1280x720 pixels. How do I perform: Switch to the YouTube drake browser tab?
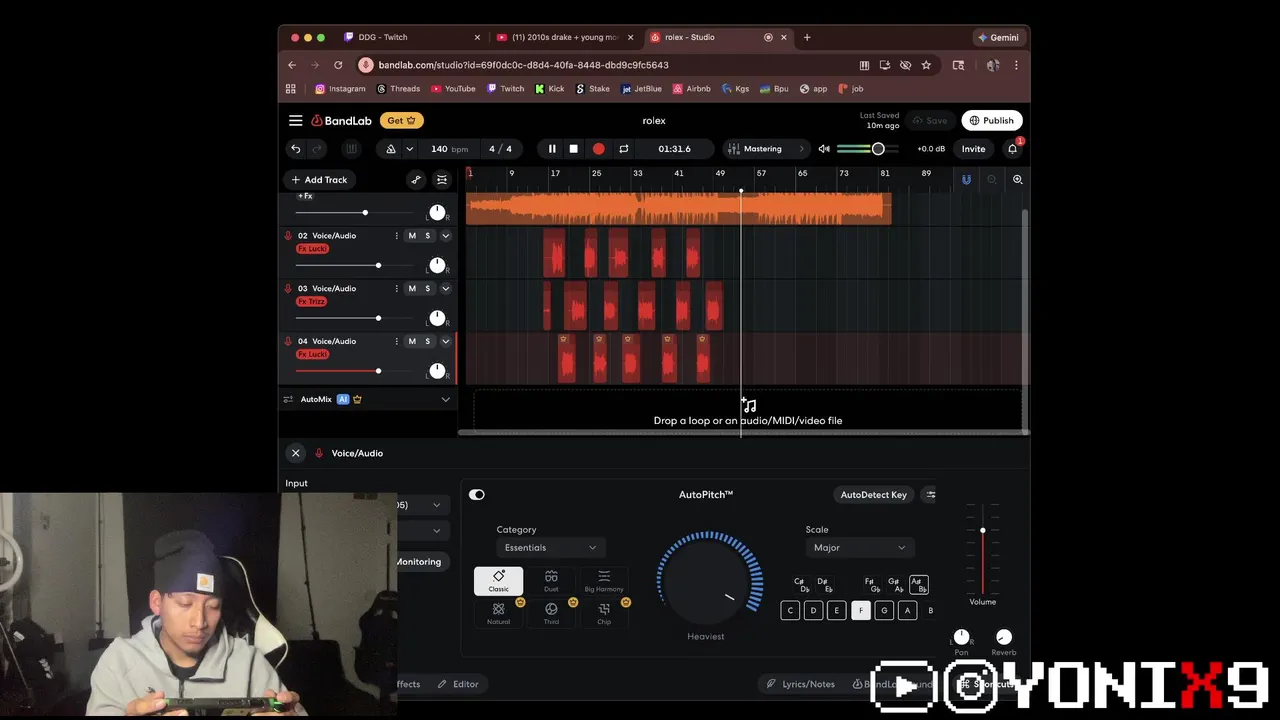pos(564,38)
